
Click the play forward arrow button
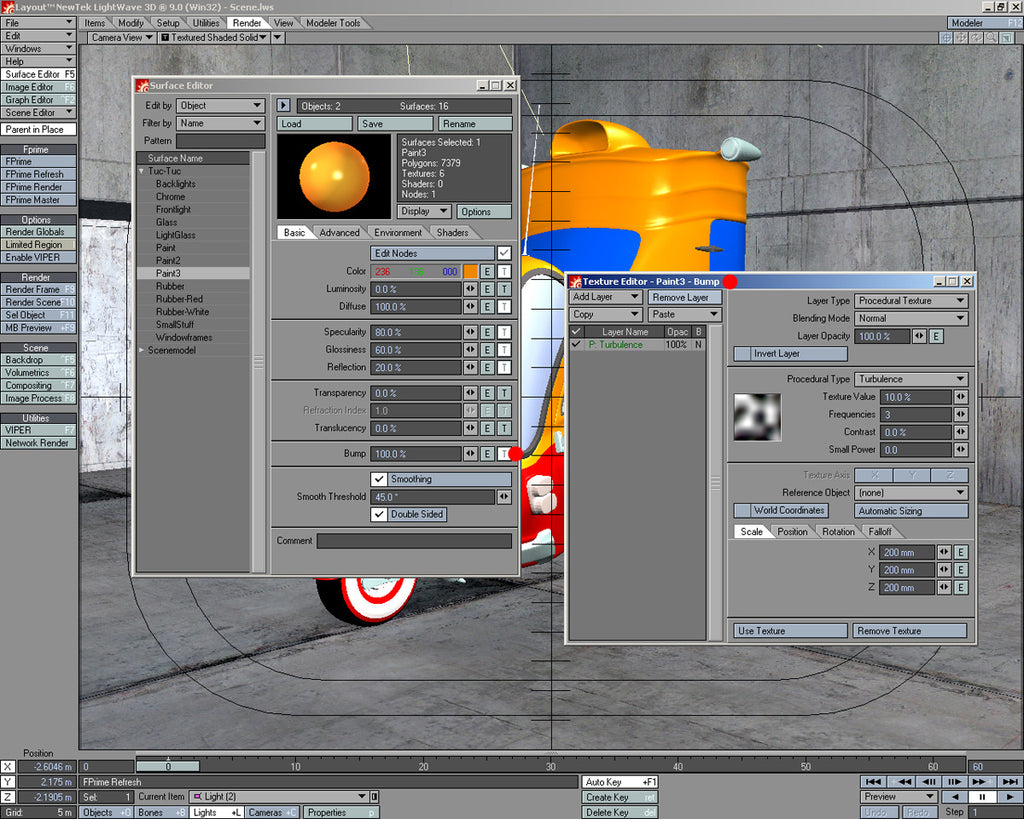point(1009,797)
